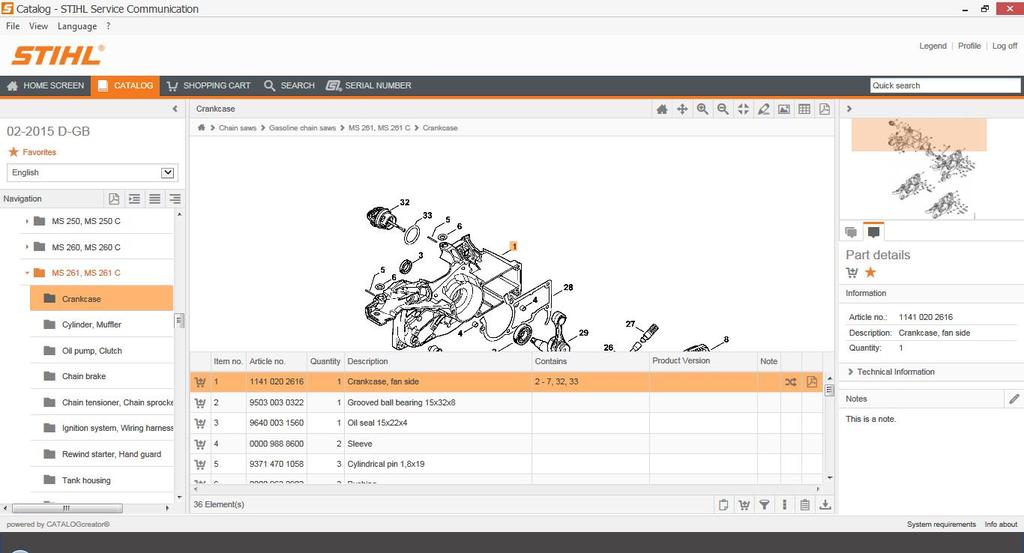Go to the HOME SCREEN tab

click(46, 86)
